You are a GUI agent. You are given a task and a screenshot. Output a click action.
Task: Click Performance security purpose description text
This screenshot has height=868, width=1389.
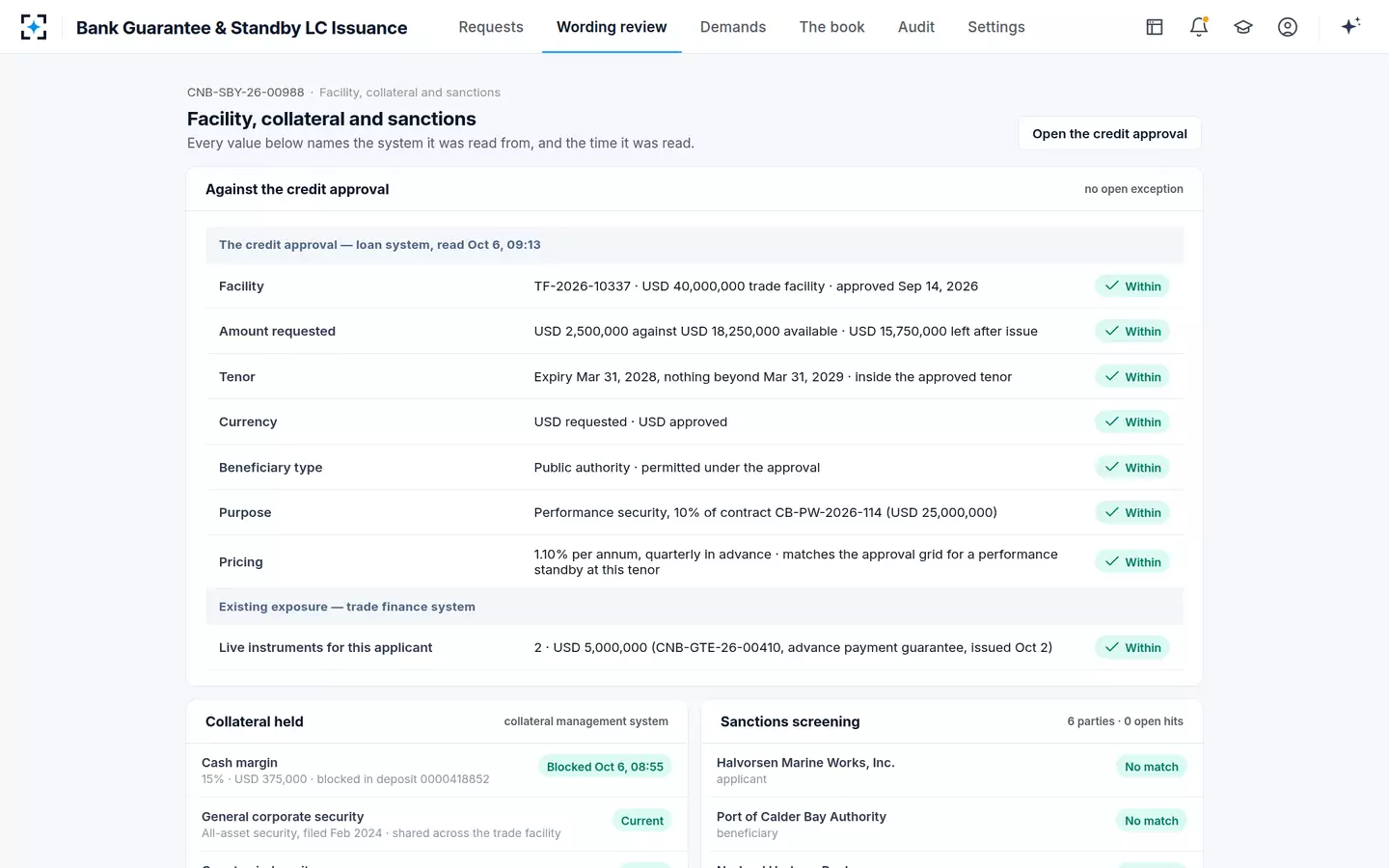(766, 513)
